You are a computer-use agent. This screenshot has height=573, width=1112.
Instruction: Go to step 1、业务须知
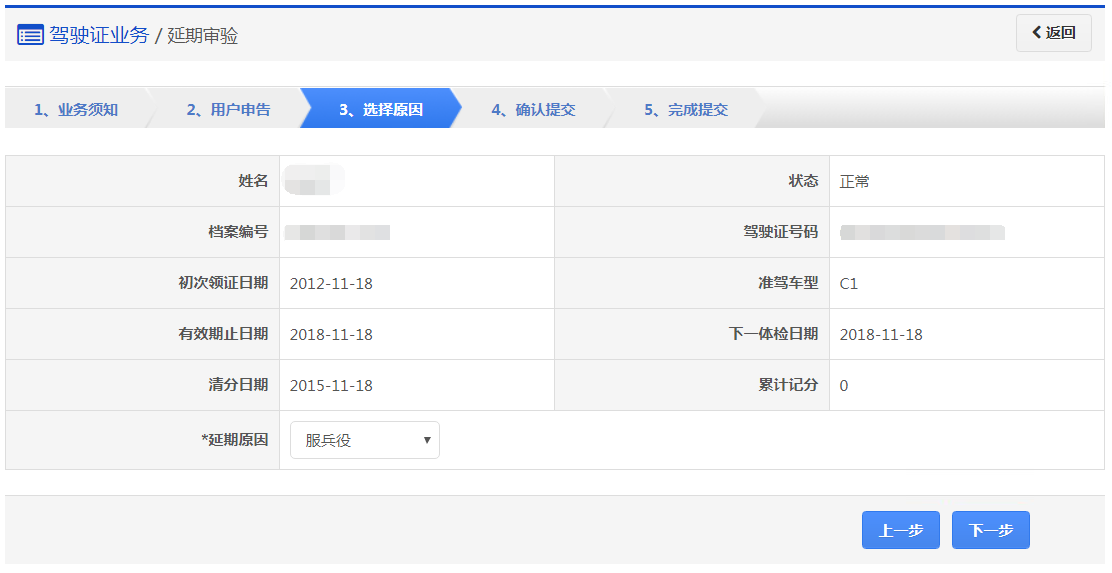(x=76, y=109)
